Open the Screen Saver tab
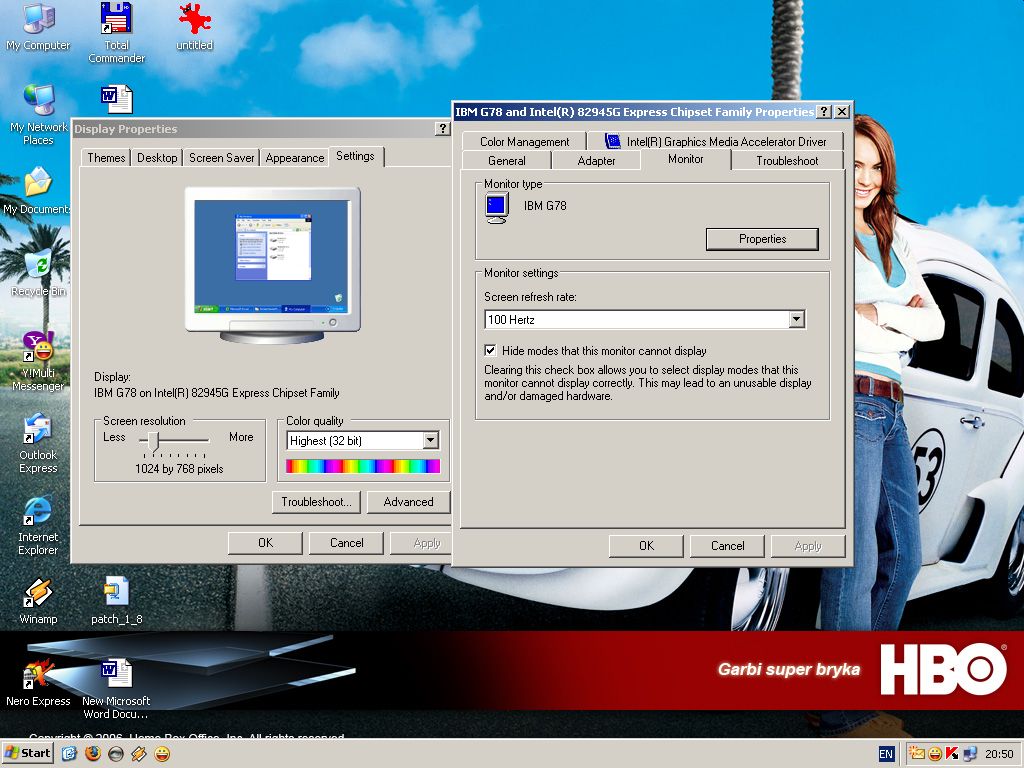1024x768 pixels. point(221,158)
